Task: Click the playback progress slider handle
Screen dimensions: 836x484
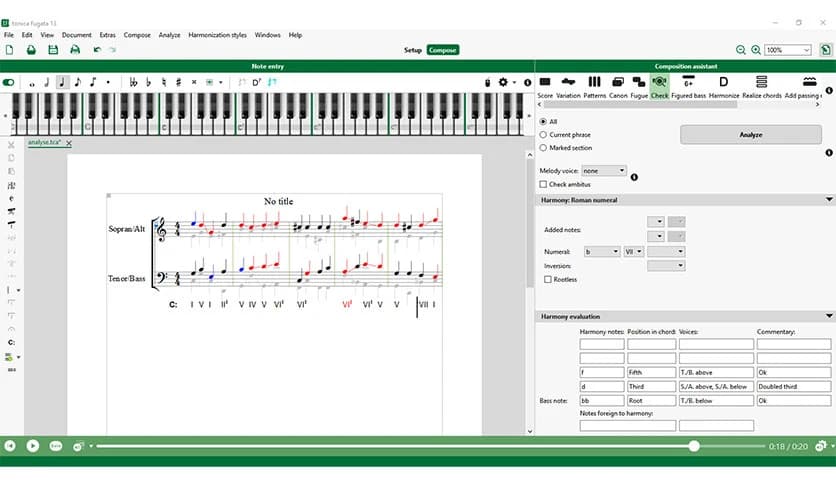Action: click(694, 446)
